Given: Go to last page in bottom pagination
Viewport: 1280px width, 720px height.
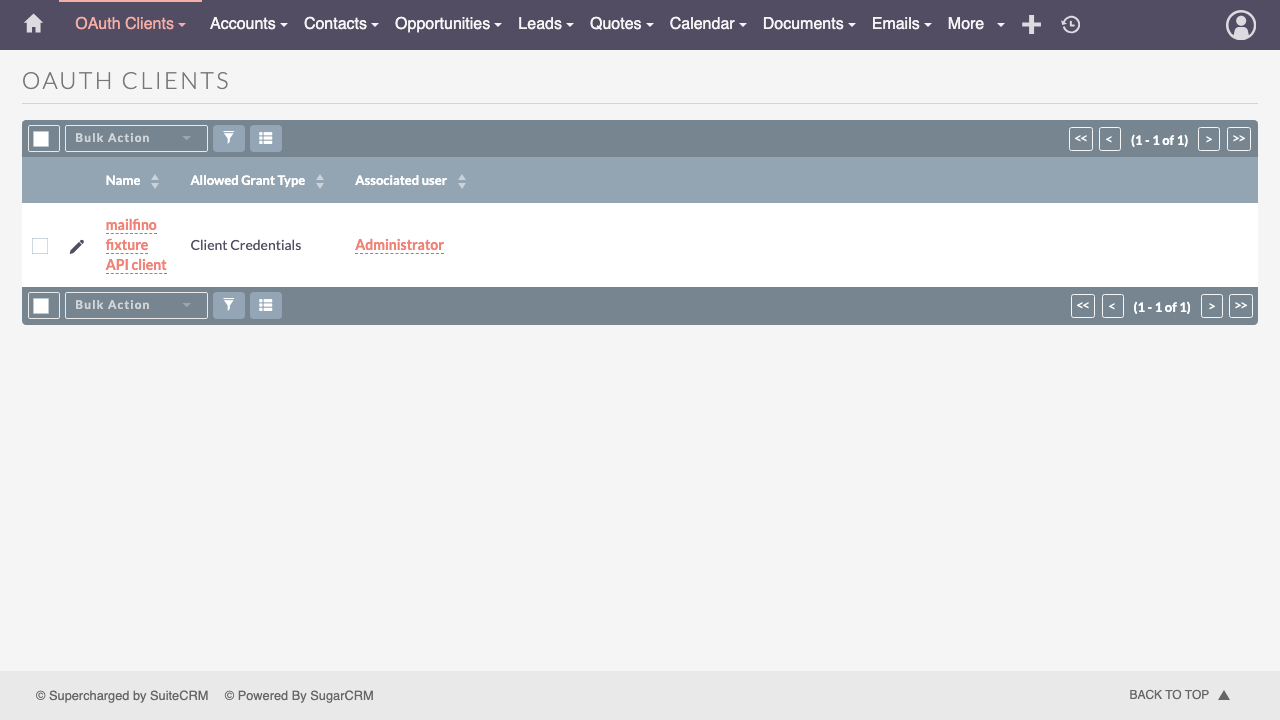Looking at the screenshot, I should [1241, 306].
